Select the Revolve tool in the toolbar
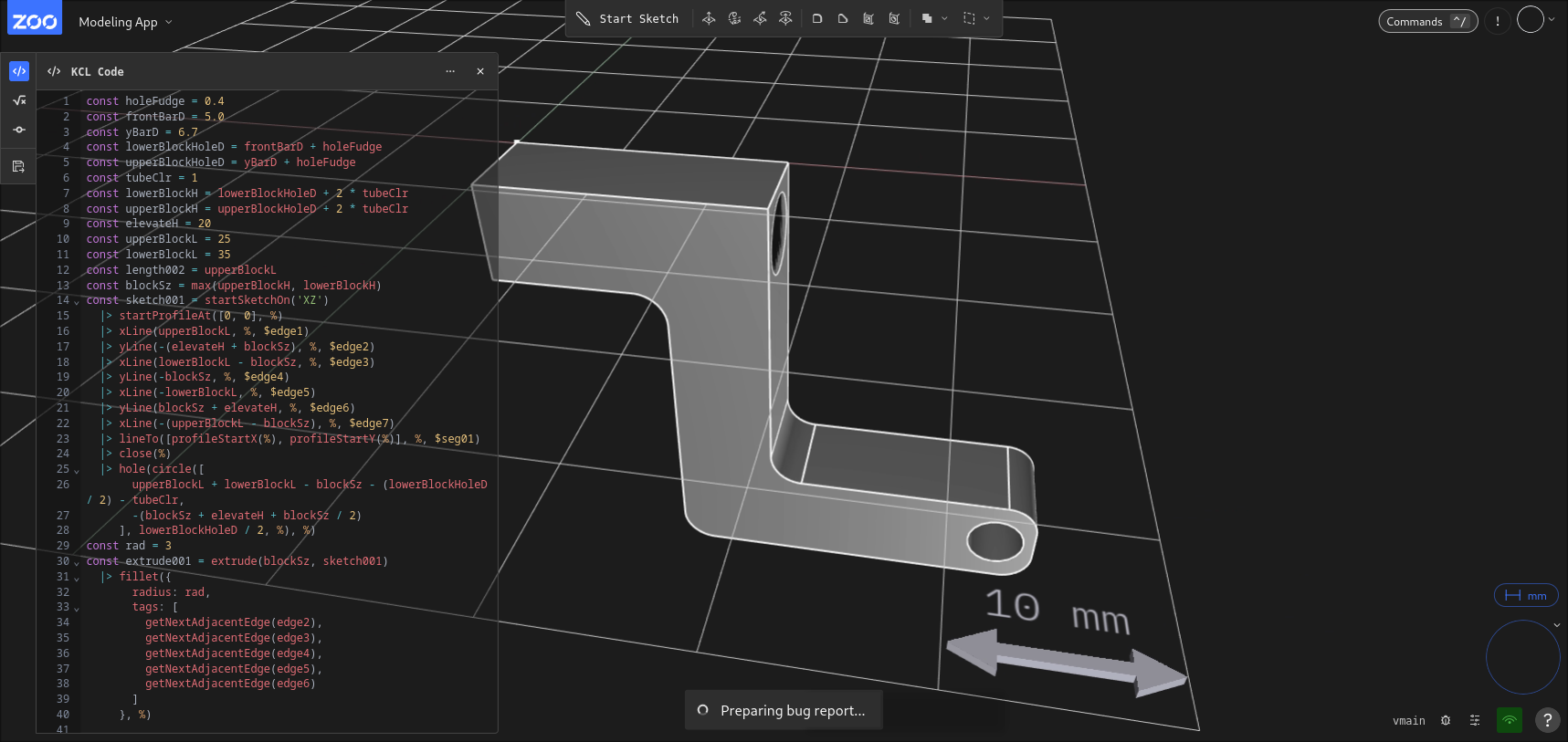This screenshot has height=742, width=1568. point(734,18)
